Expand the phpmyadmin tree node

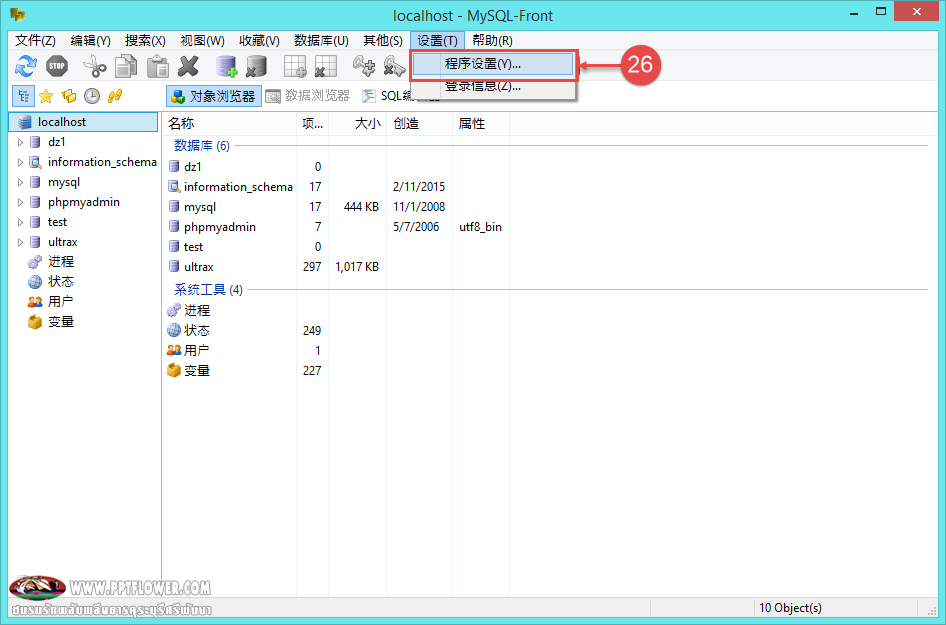point(21,202)
